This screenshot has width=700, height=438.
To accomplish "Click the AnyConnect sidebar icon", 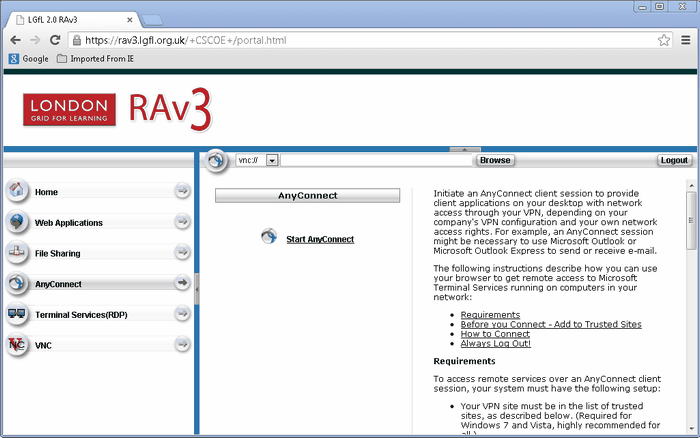I will (x=17, y=283).
